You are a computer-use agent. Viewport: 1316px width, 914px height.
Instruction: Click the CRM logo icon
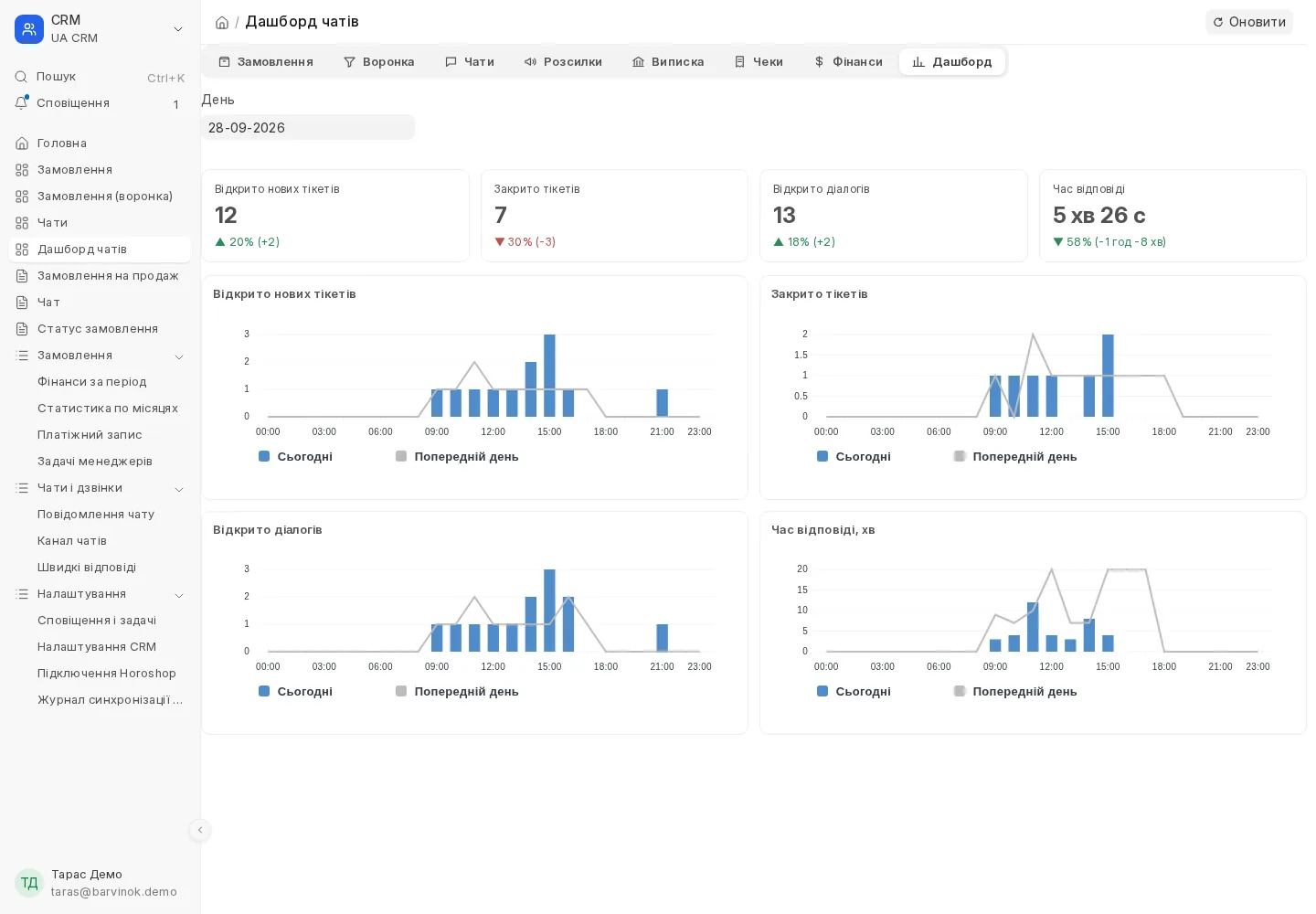coord(29,29)
